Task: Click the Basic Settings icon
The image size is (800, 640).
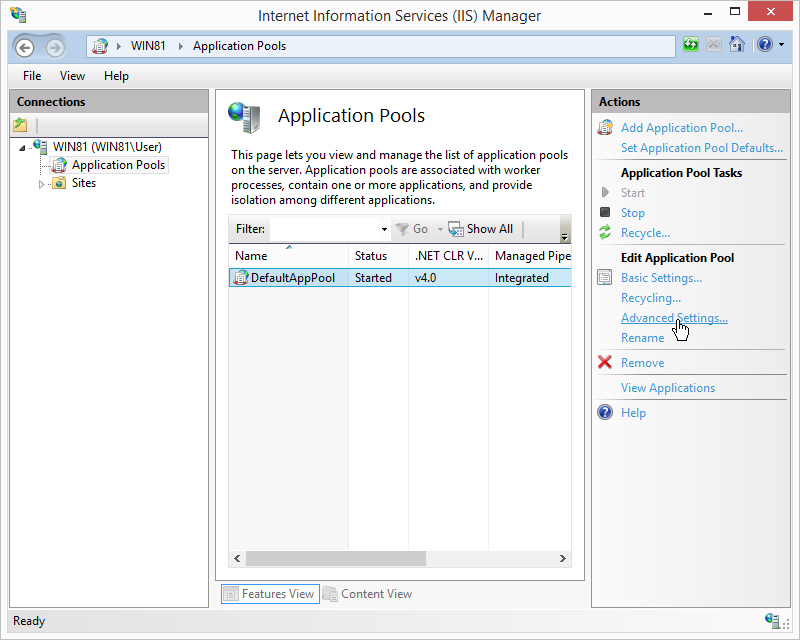Action: (x=605, y=278)
